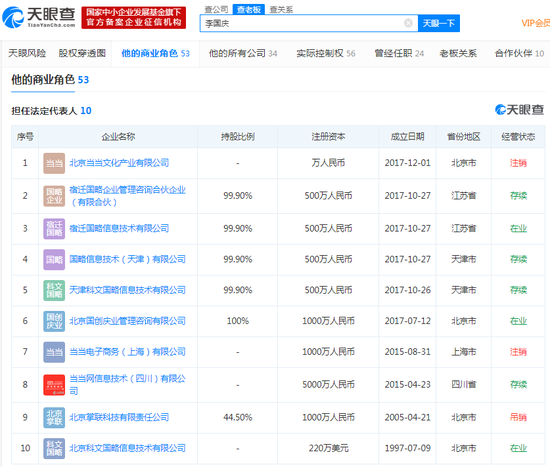Open the 宿迁国略企业管理咨询合伙企业 link
Image resolution: width=550 pixels, height=467 pixels.
point(127,196)
